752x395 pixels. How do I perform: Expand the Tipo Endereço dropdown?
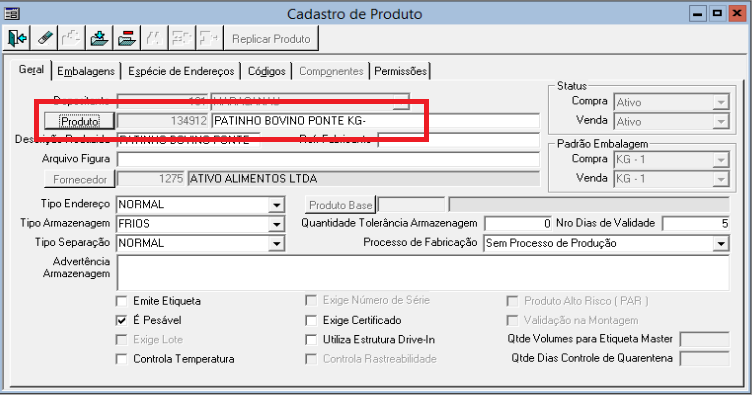coord(277,205)
